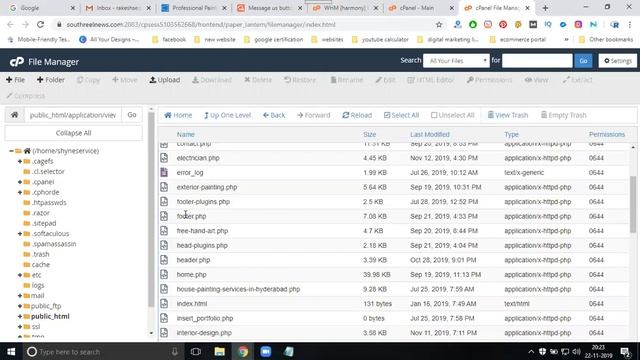Expand the .cphorde folder node
This screenshot has width=640, height=360.
coord(20,192)
